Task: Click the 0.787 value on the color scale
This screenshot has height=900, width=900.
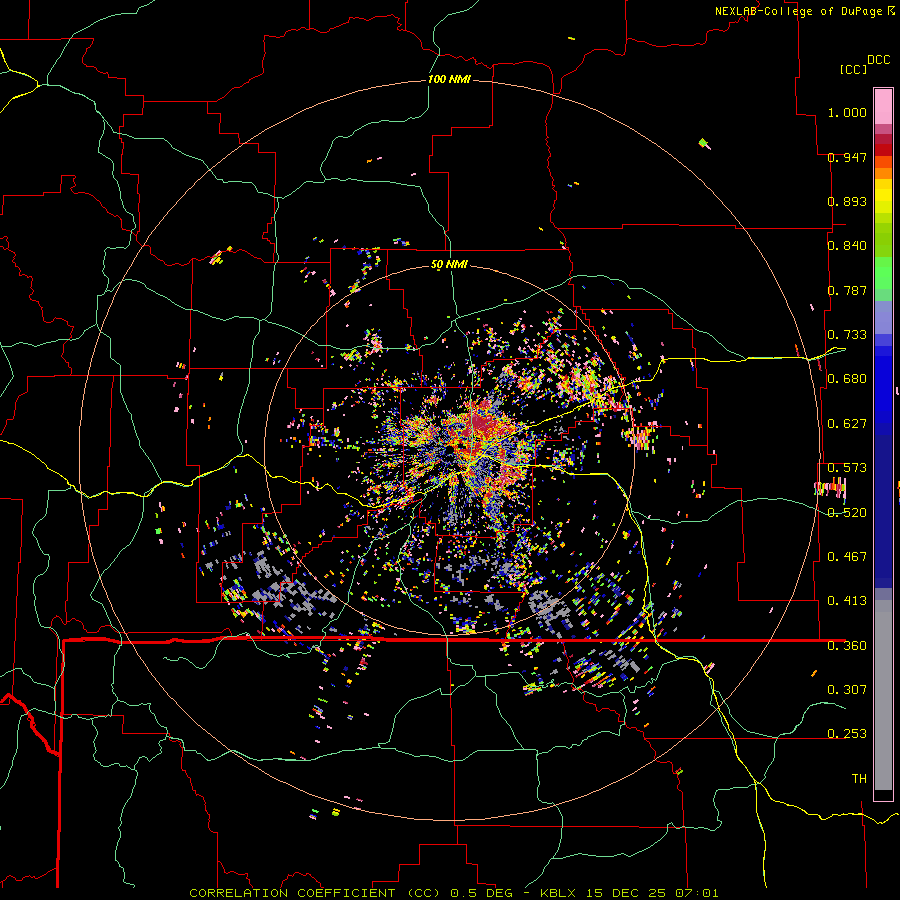Action: (x=847, y=290)
